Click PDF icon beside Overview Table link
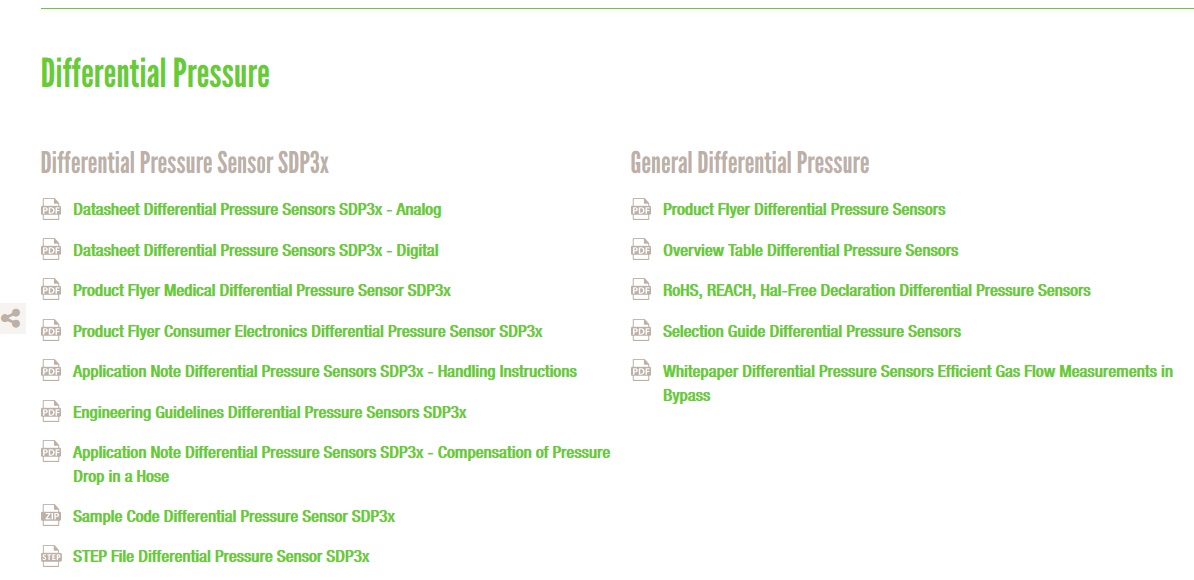This screenshot has width=1194, height=580. pos(641,250)
